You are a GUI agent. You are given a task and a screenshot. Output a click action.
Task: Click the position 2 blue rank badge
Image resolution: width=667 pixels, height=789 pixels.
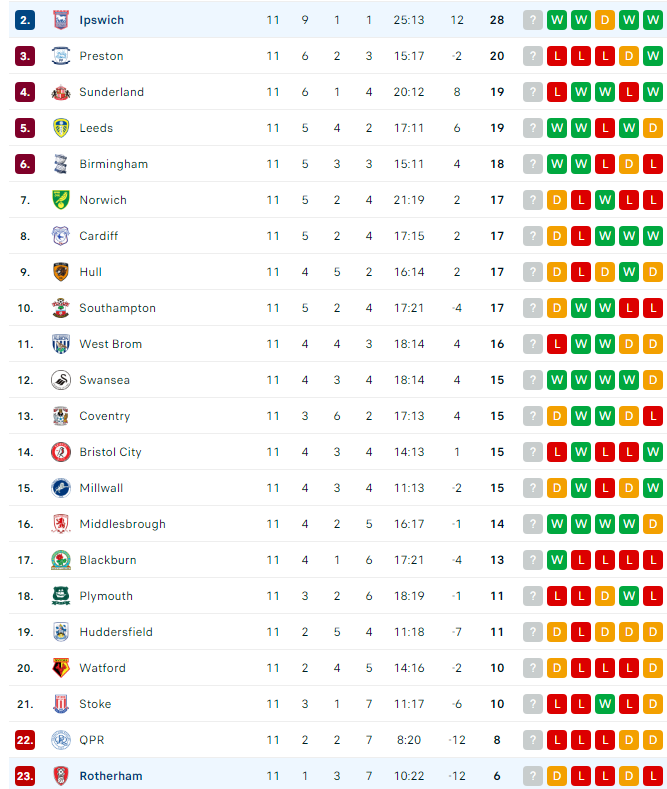(x=25, y=20)
